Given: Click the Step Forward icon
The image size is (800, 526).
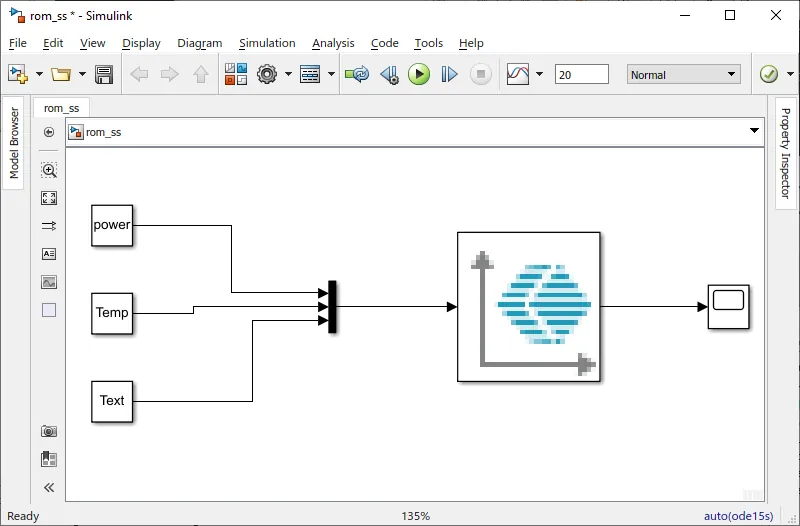Looking at the screenshot, I should tap(450, 75).
